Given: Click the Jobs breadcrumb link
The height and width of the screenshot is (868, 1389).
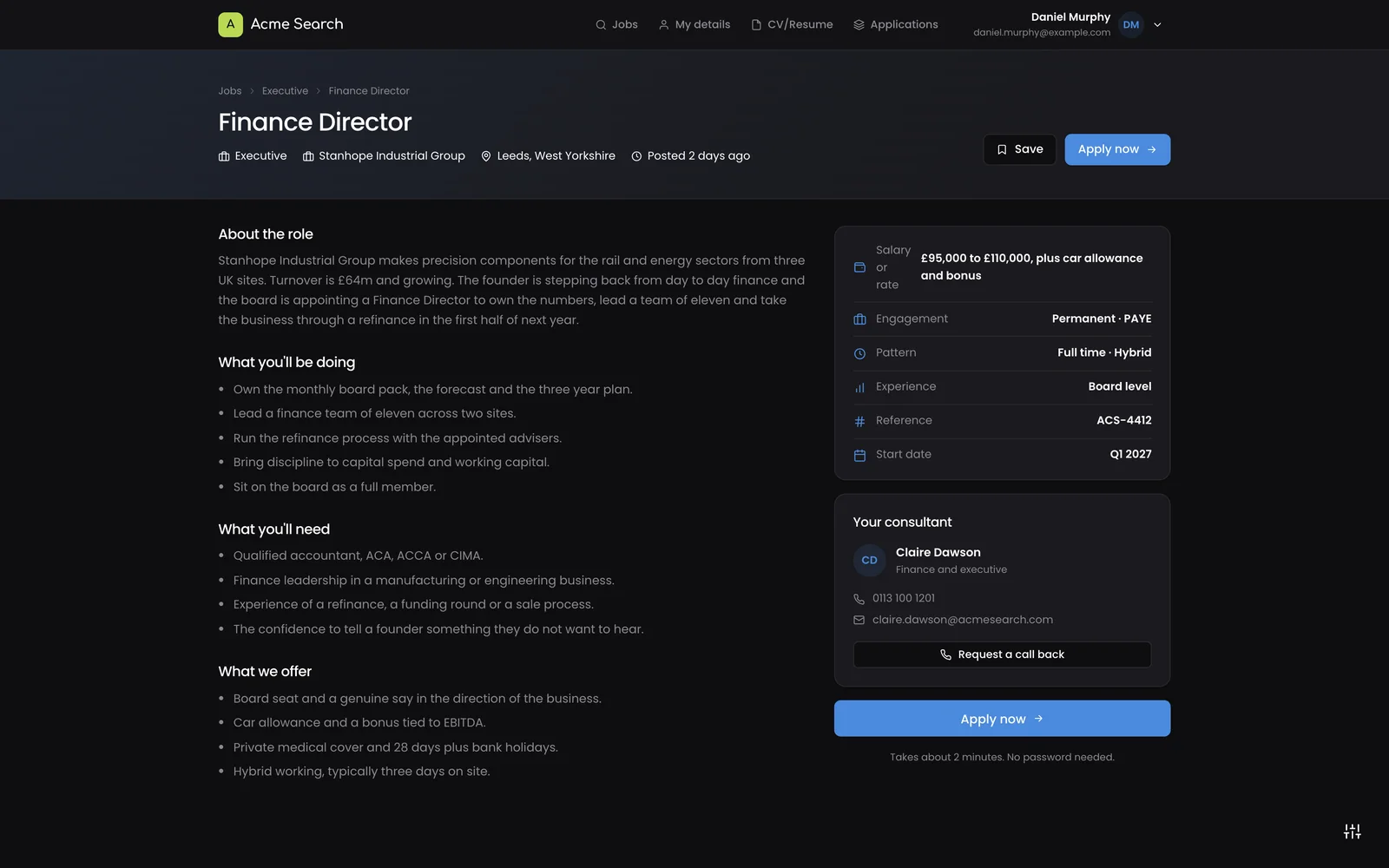Looking at the screenshot, I should click(230, 90).
